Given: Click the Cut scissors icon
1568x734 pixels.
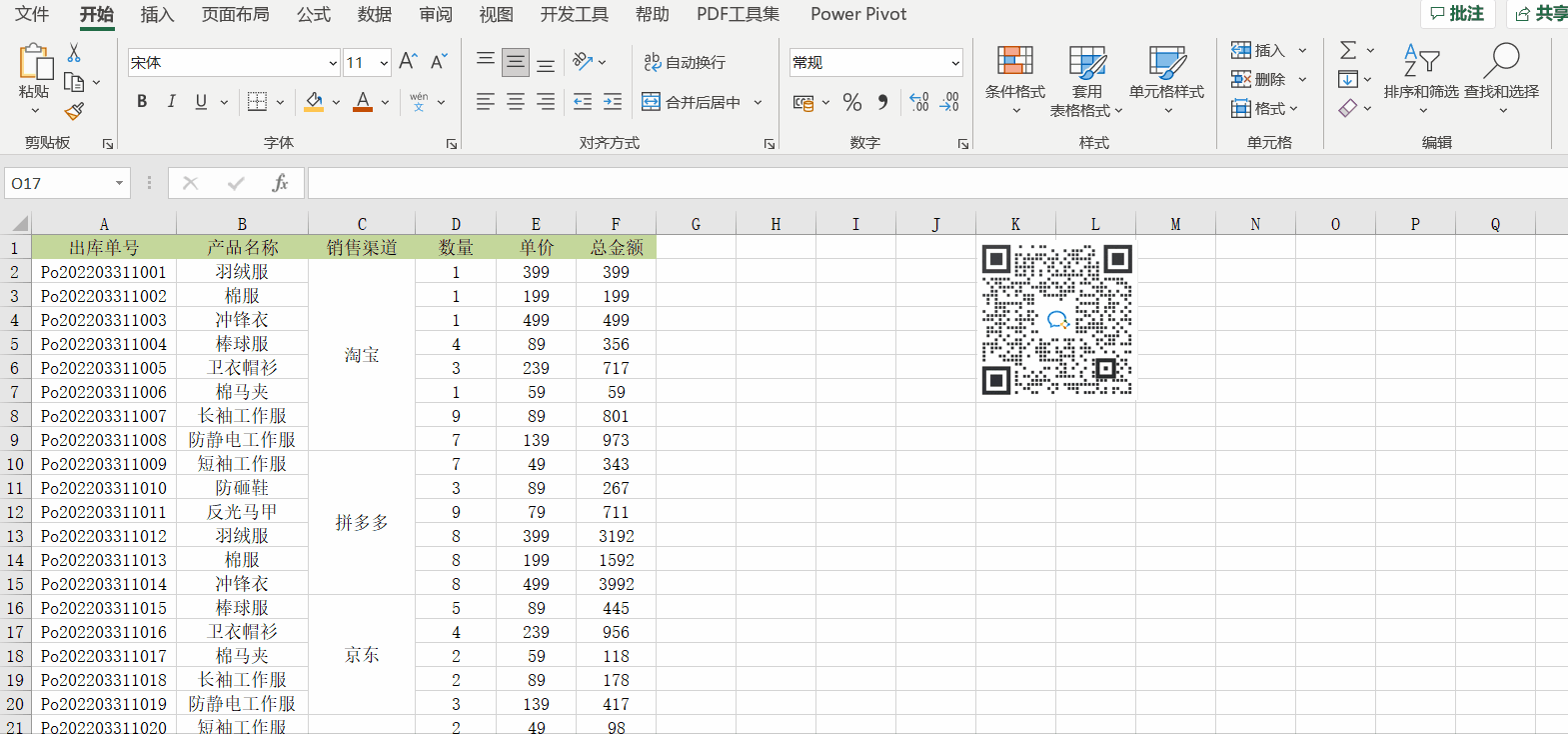Looking at the screenshot, I should click(74, 53).
